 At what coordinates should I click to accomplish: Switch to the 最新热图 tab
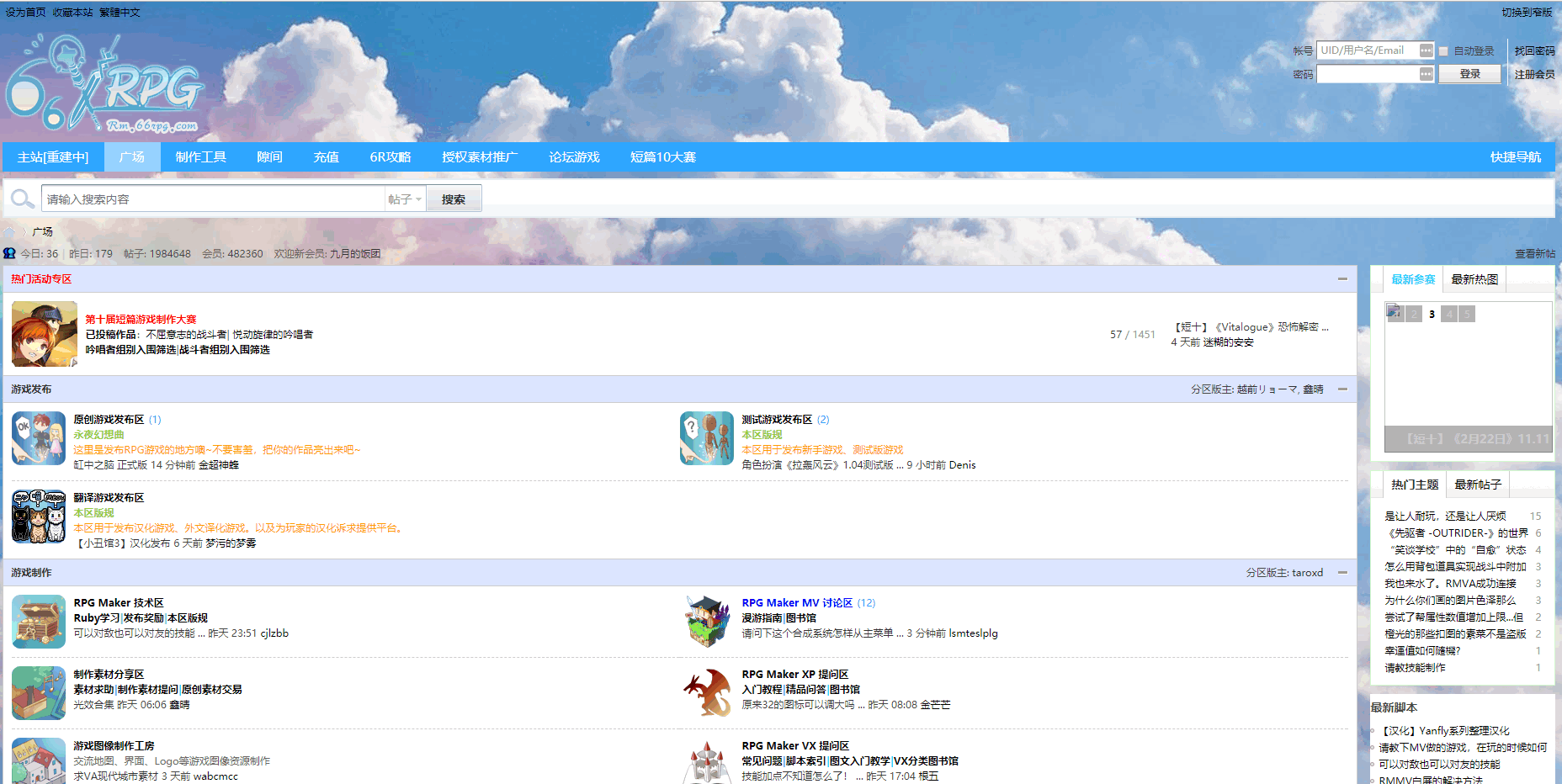[1474, 279]
